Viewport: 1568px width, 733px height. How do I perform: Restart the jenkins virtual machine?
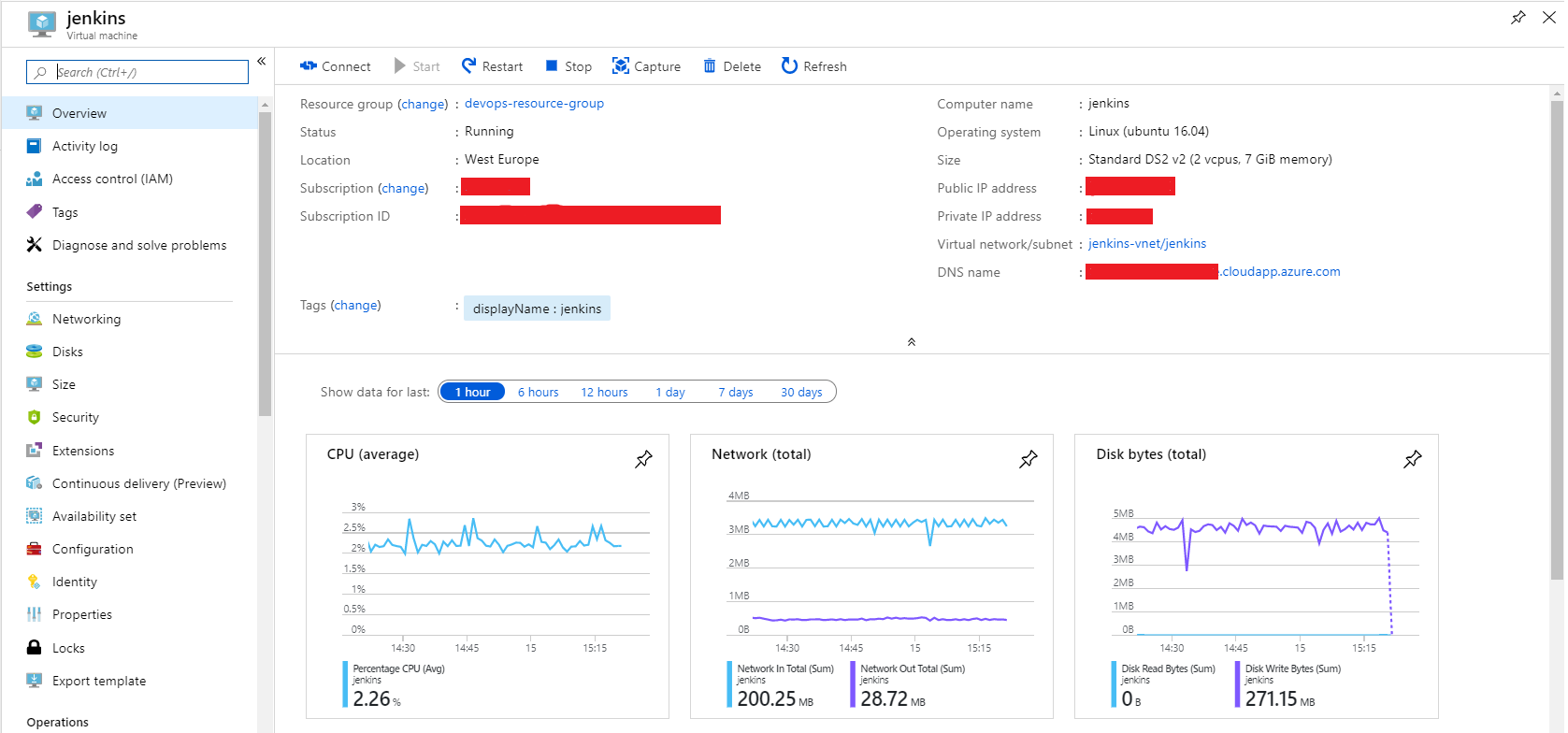[x=492, y=66]
